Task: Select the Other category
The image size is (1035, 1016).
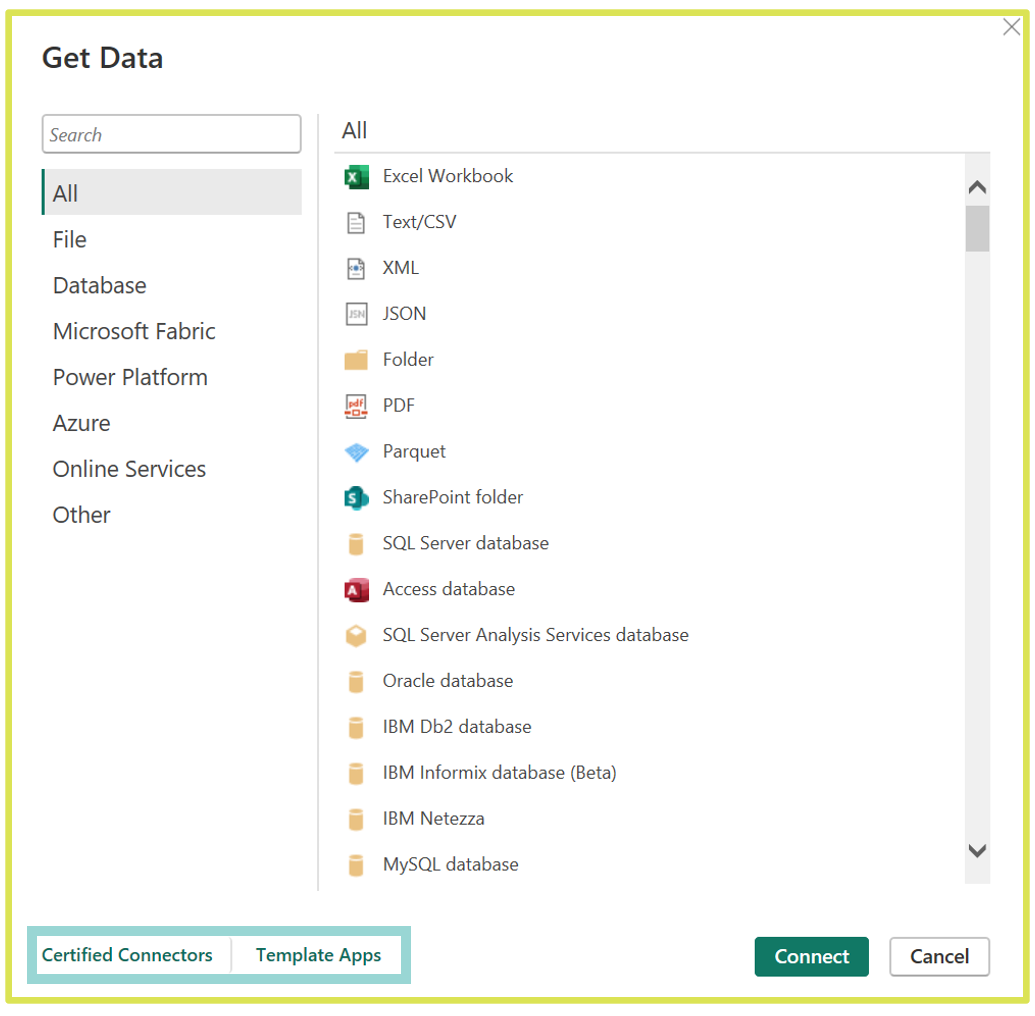Action: [172, 515]
